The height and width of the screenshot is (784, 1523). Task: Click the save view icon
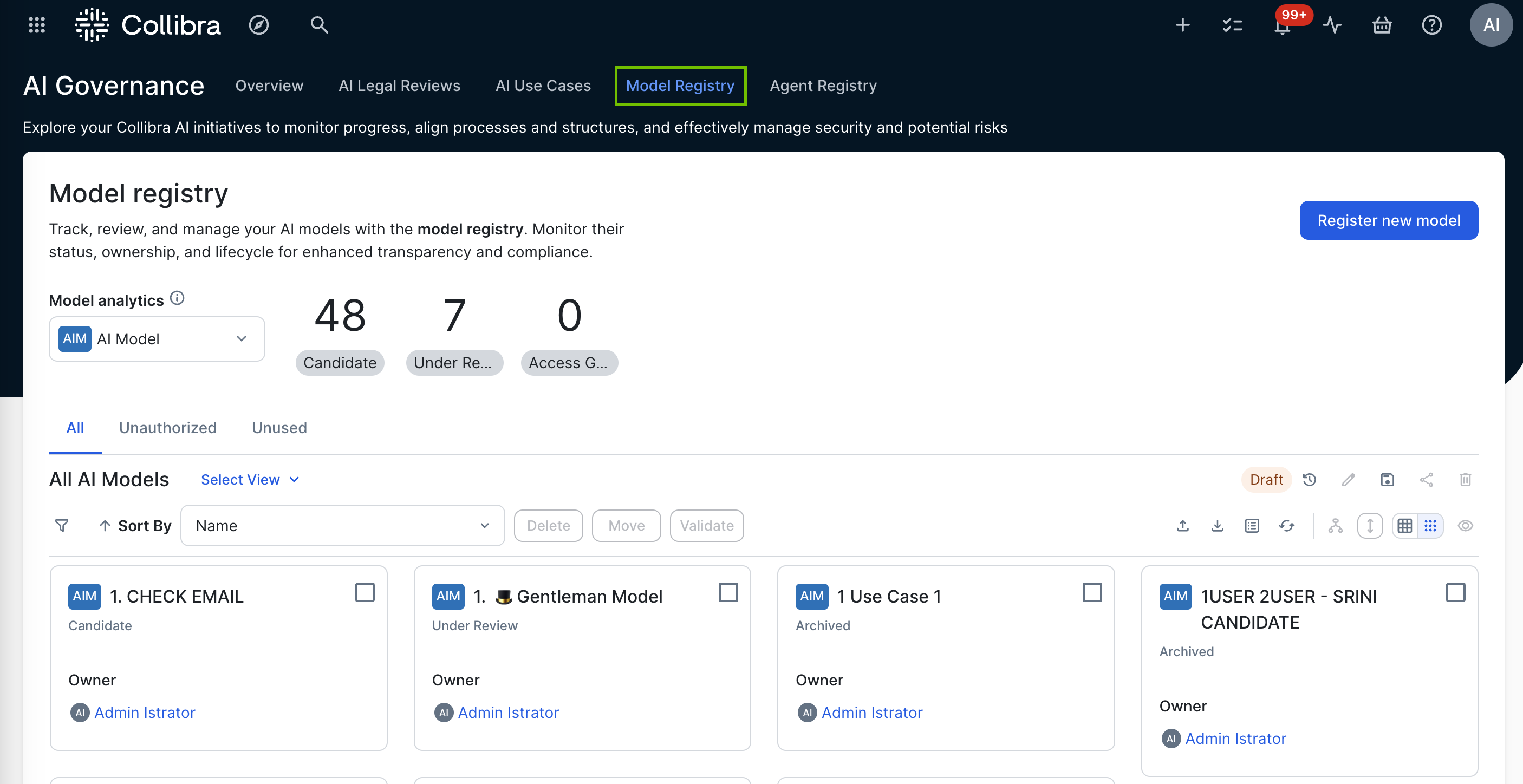[x=1387, y=480]
